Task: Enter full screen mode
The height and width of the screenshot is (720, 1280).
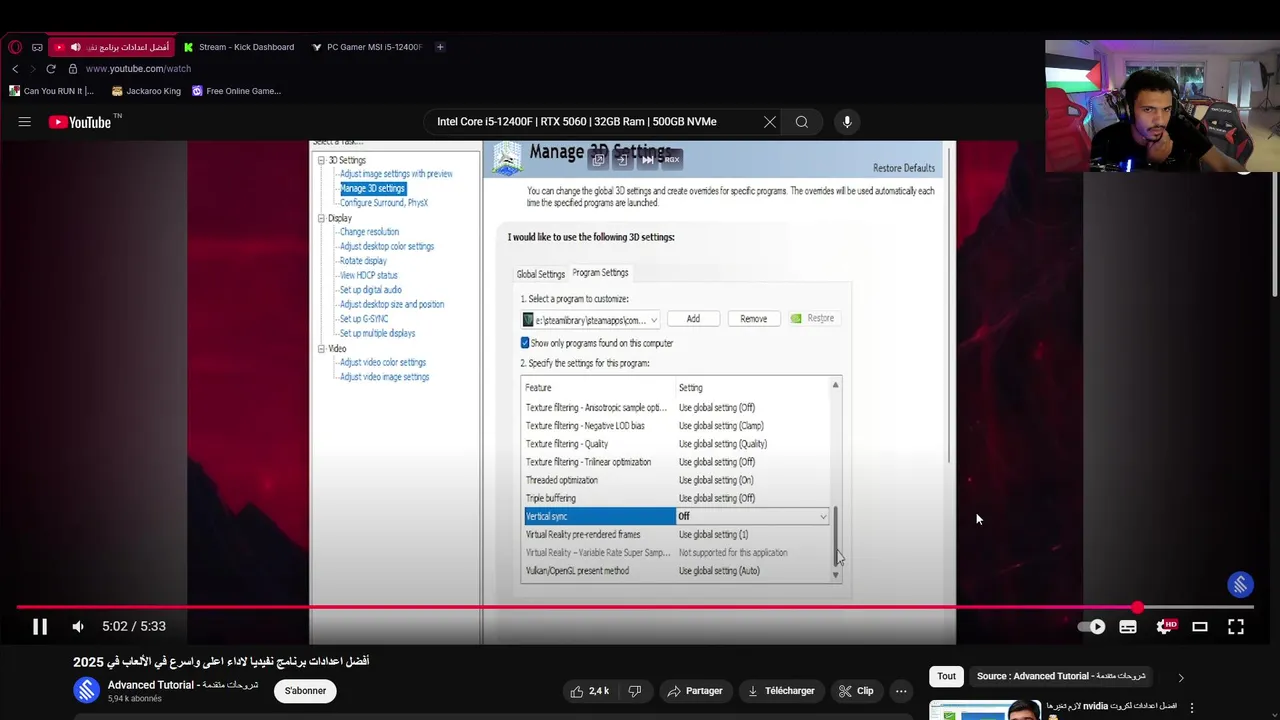Action: tap(1236, 627)
